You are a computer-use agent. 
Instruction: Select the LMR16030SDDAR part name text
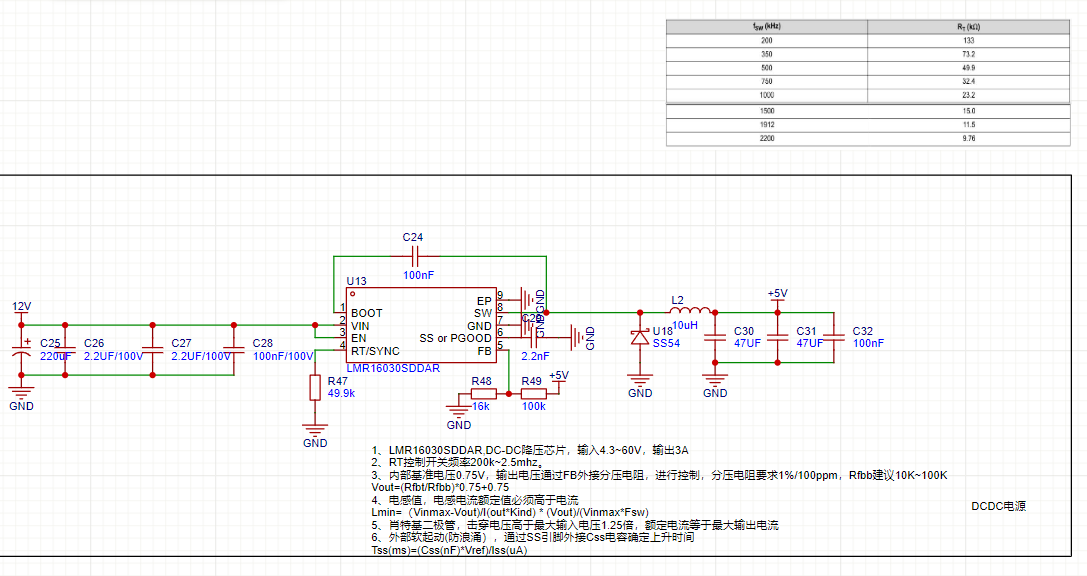tap(393, 368)
